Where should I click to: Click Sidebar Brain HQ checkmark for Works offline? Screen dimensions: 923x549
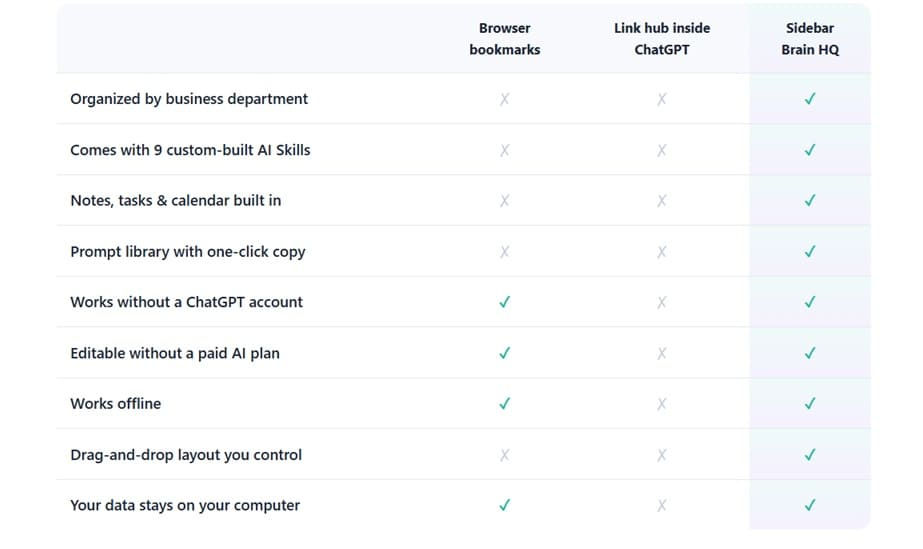click(810, 404)
